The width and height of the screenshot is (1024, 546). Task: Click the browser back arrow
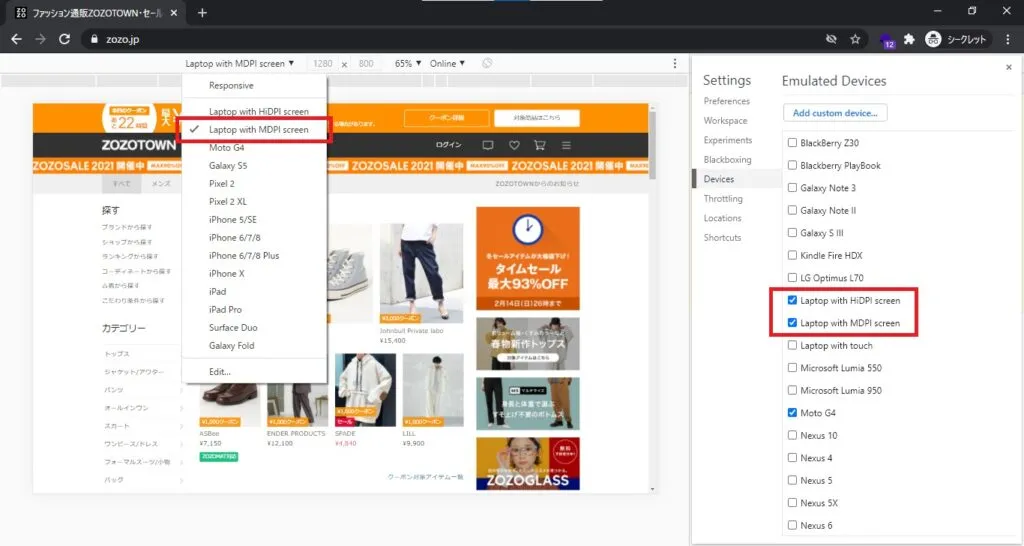[x=16, y=39]
